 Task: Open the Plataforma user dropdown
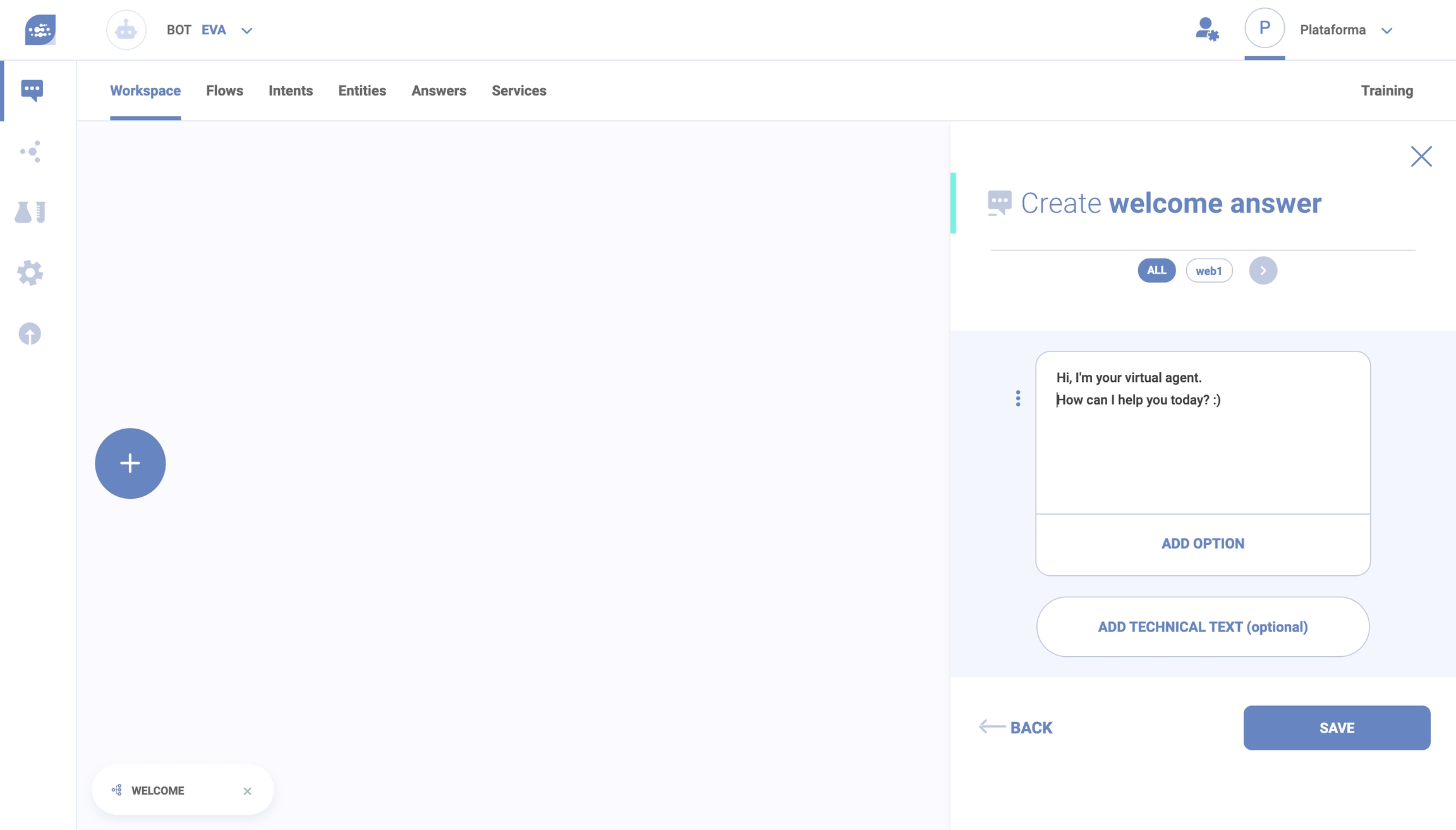coord(1386,30)
